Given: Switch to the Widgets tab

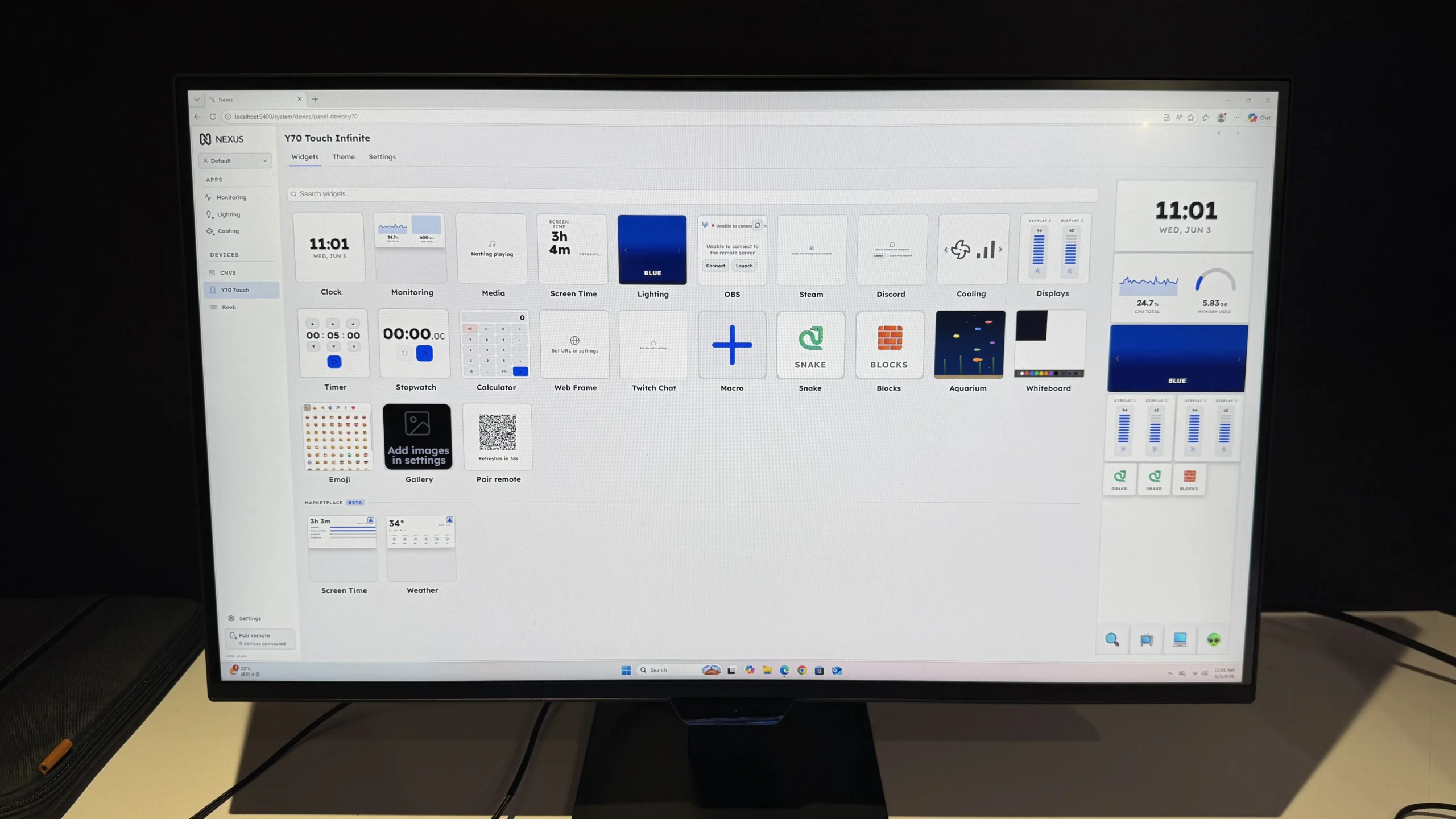Looking at the screenshot, I should point(305,157).
